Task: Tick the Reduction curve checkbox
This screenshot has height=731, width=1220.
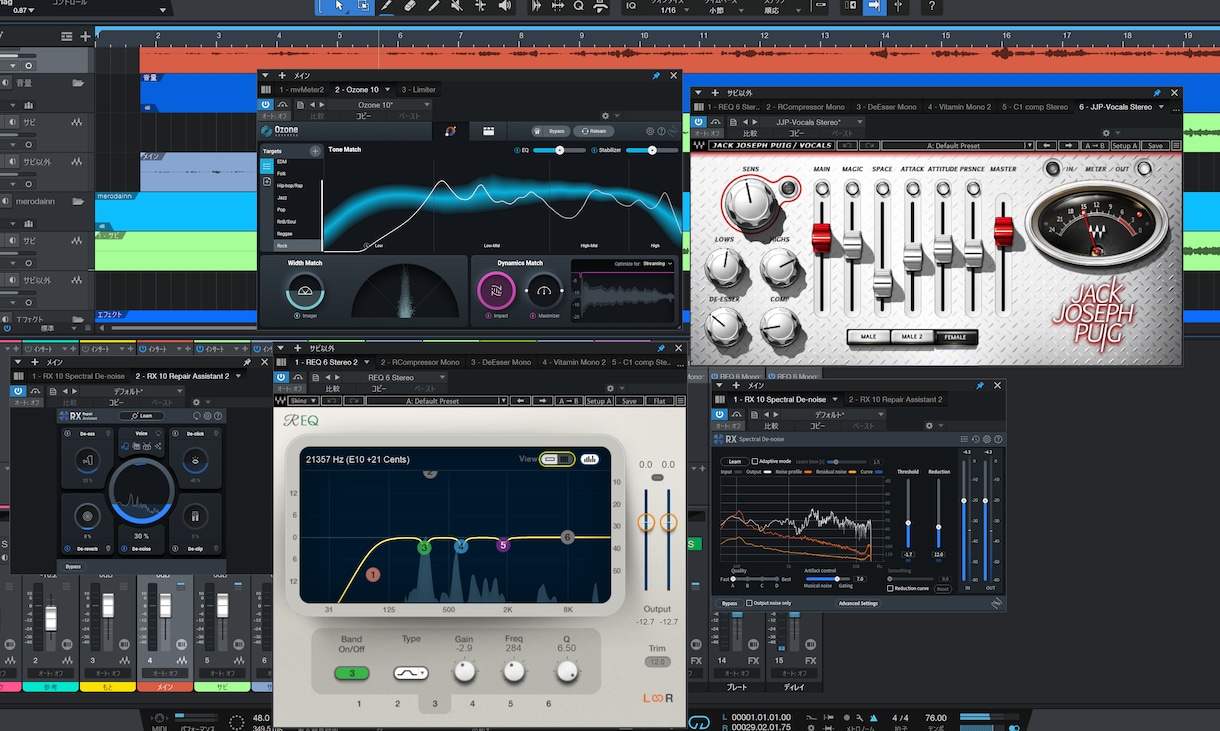Action: 890,588
